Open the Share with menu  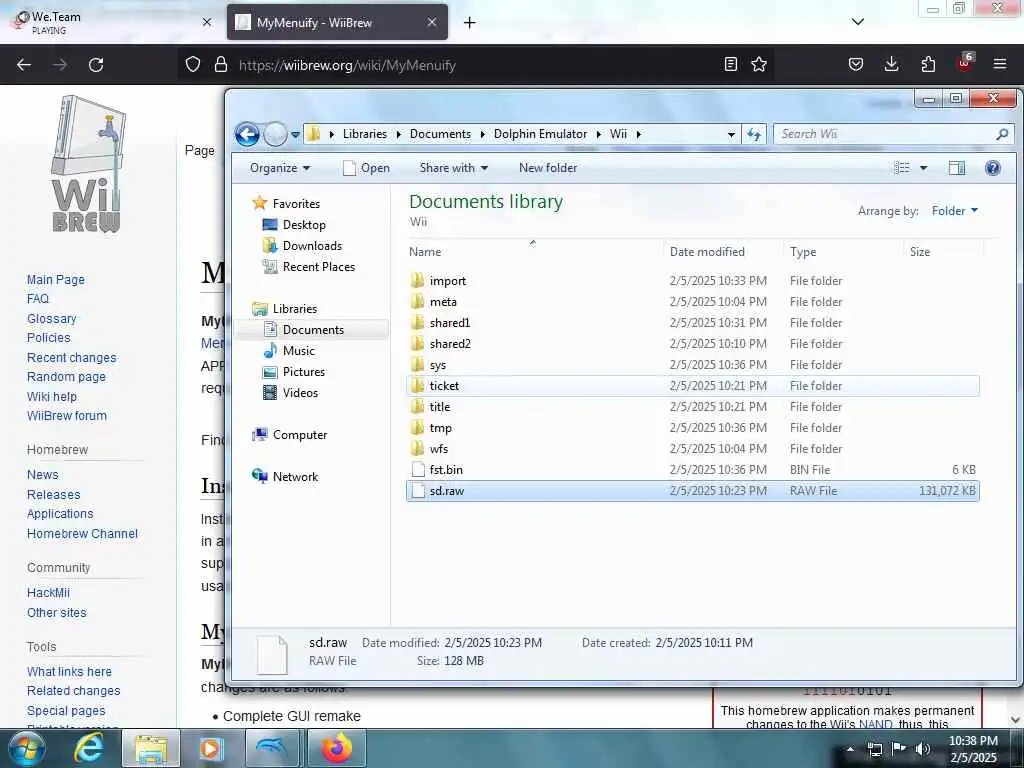454,168
